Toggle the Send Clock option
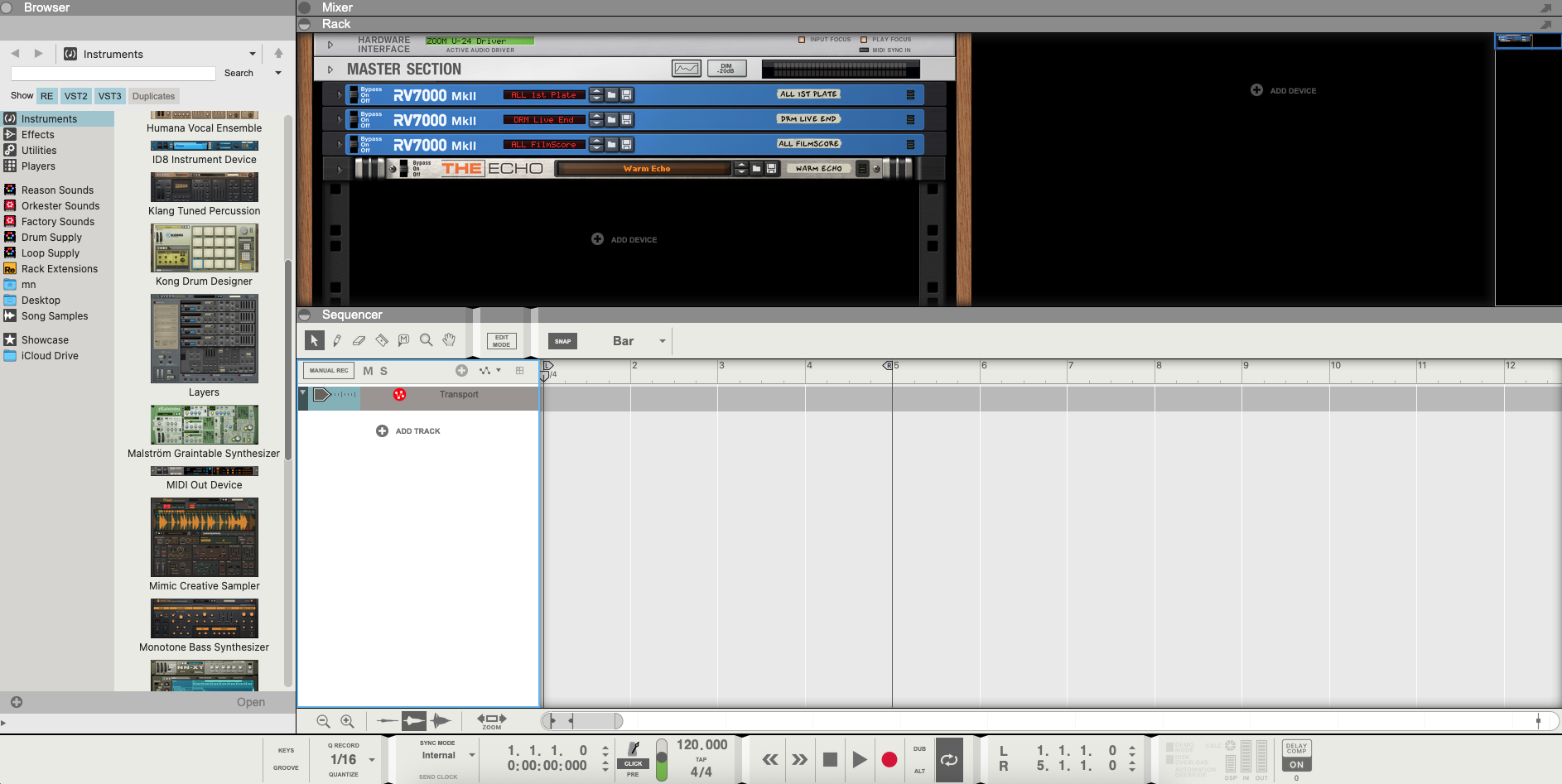The image size is (1562, 784). [438, 777]
